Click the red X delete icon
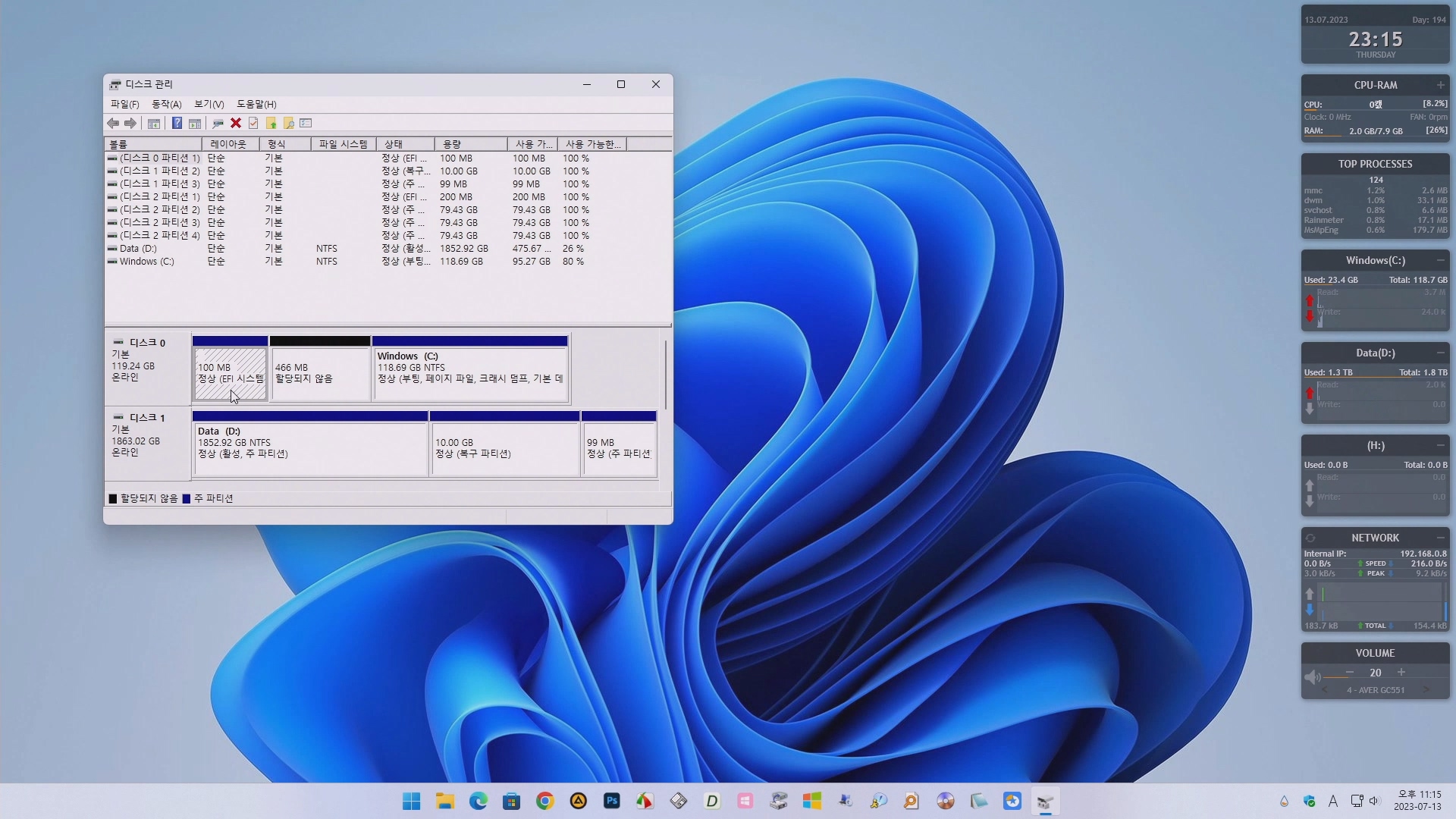 (236, 123)
